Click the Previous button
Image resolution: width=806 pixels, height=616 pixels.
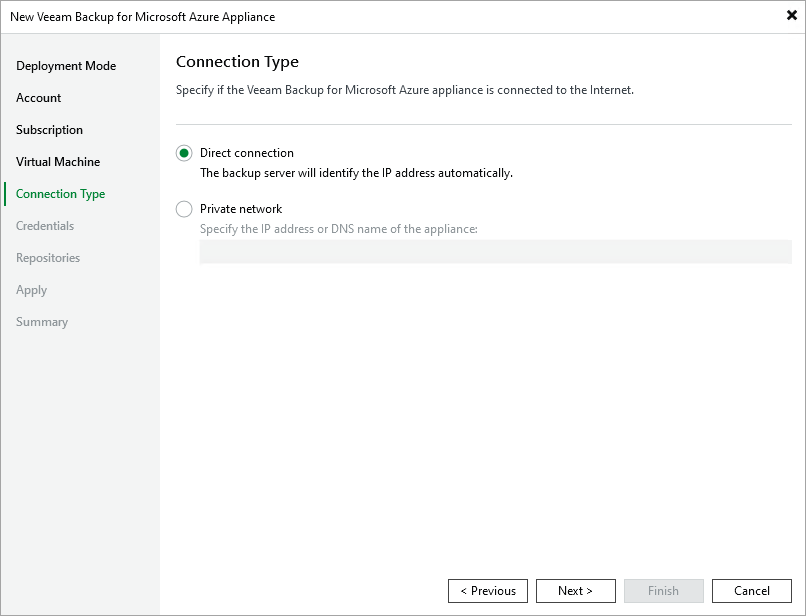[x=488, y=590]
